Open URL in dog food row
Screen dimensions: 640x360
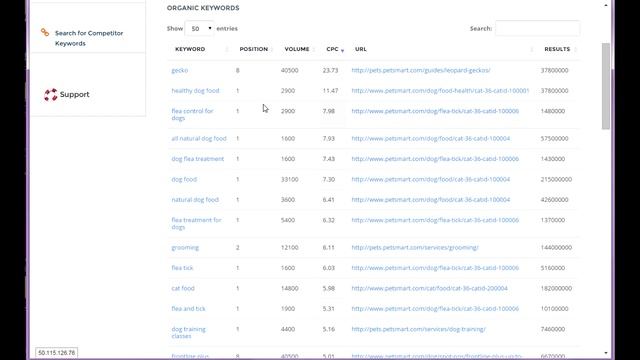(x=431, y=179)
